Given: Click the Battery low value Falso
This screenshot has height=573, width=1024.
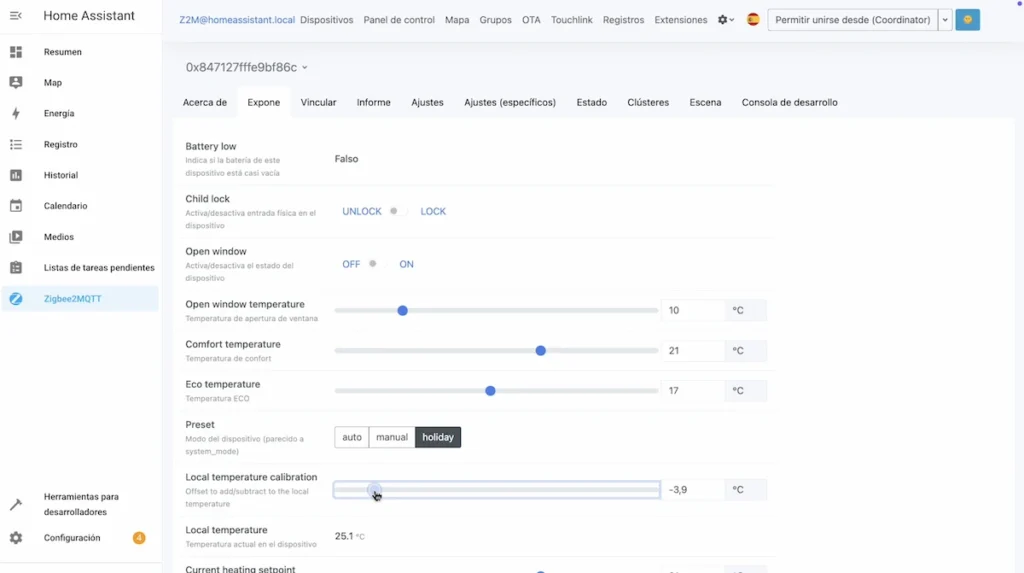Looking at the screenshot, I should click(x=346, y=159).
